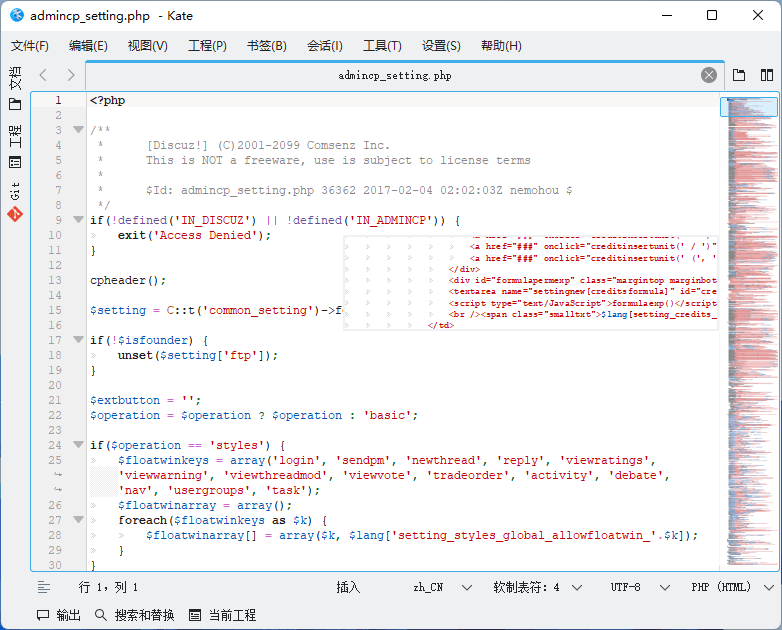The height and width of the screenshot is (630, 782).
Task: Toggle the 搜索和替换 panel
Action: click(x=135, y=615)
